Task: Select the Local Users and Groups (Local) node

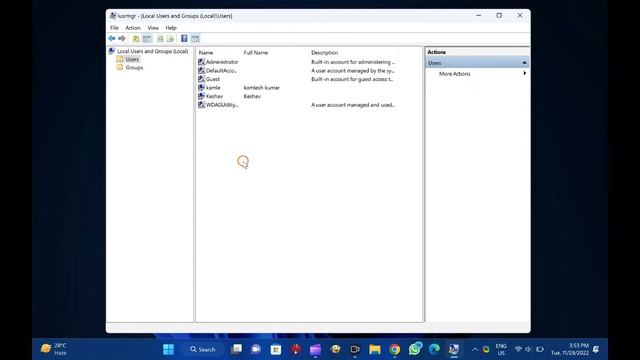Action: click(x=153, y=51)
